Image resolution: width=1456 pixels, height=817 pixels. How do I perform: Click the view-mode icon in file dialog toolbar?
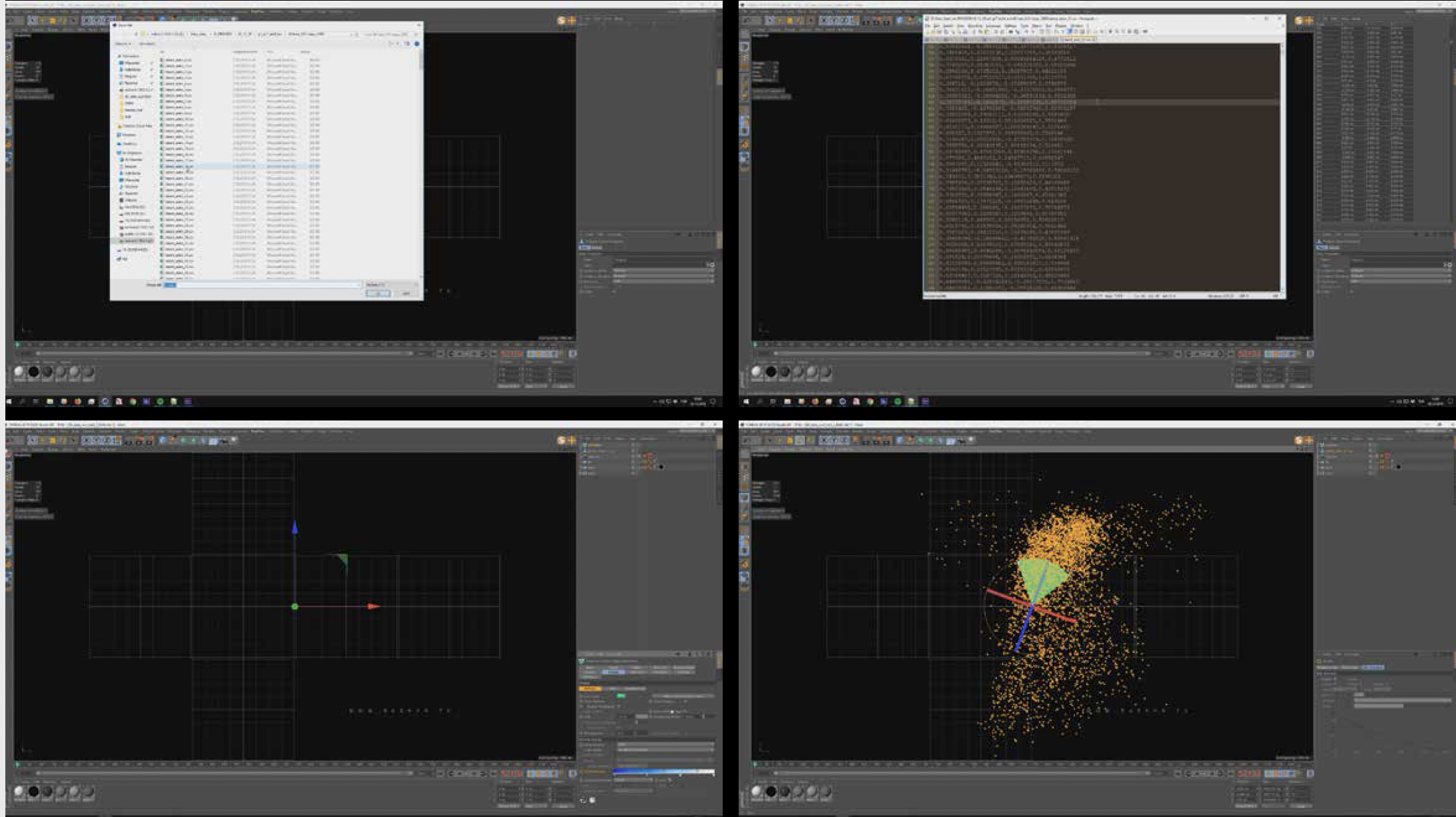[391, 43]
